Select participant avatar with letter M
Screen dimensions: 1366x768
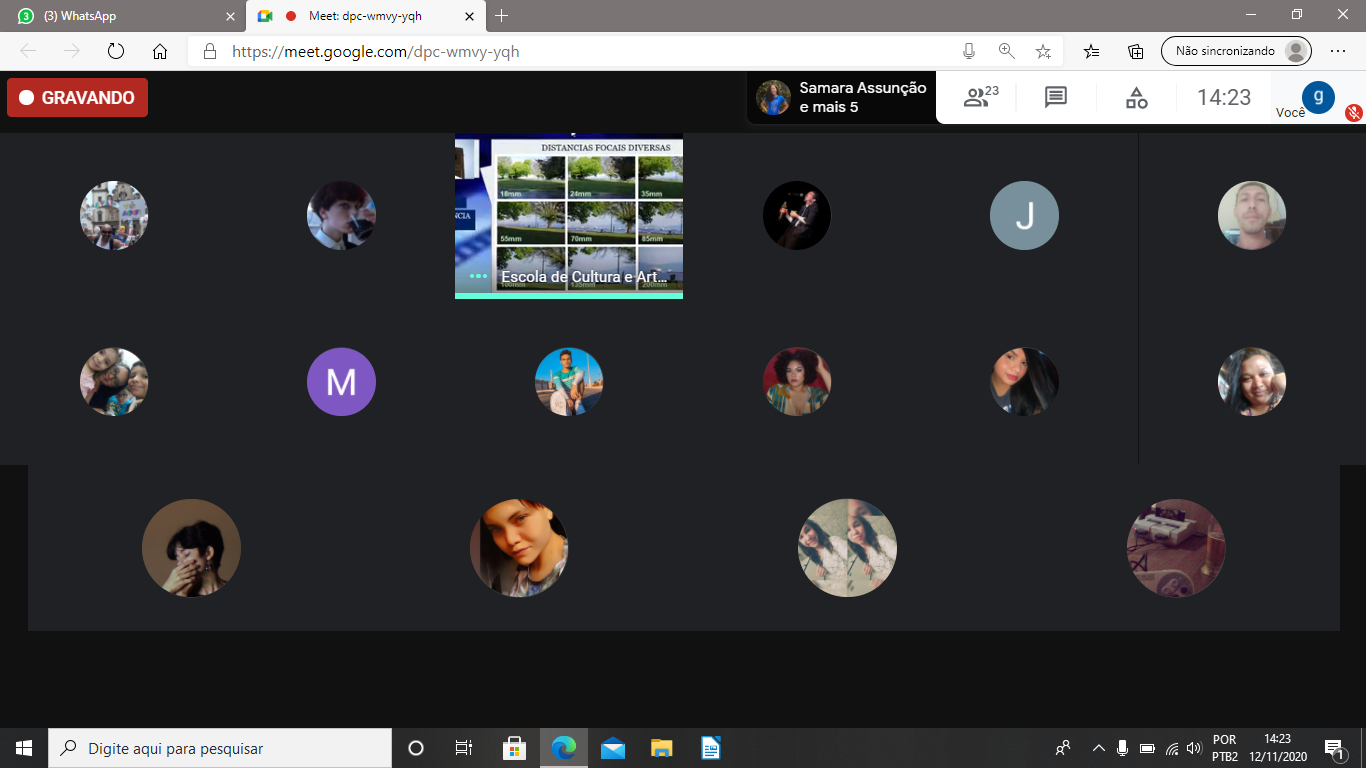[341, 382]
